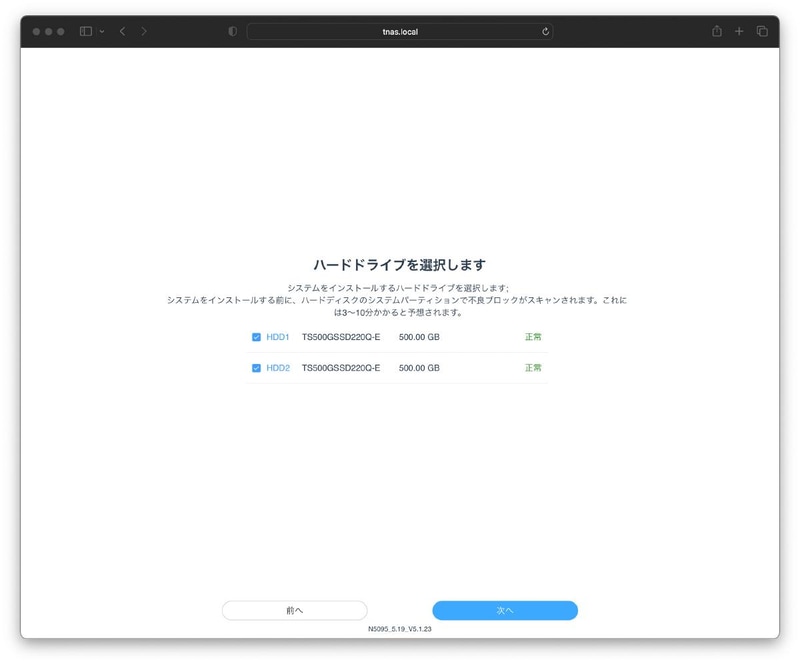Open the HDD2 drive link

[275, 368]
